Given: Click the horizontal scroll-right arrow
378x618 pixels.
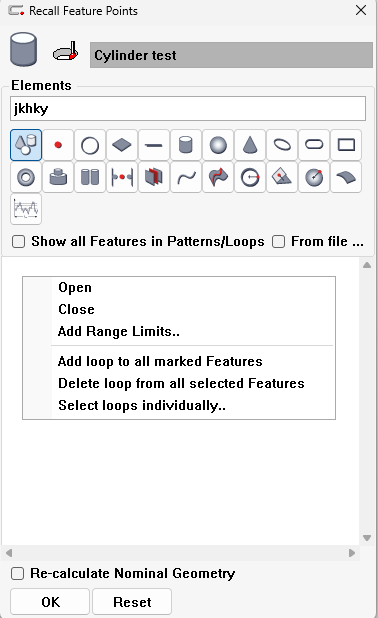Looking at the screenshot, I should 352,553.
